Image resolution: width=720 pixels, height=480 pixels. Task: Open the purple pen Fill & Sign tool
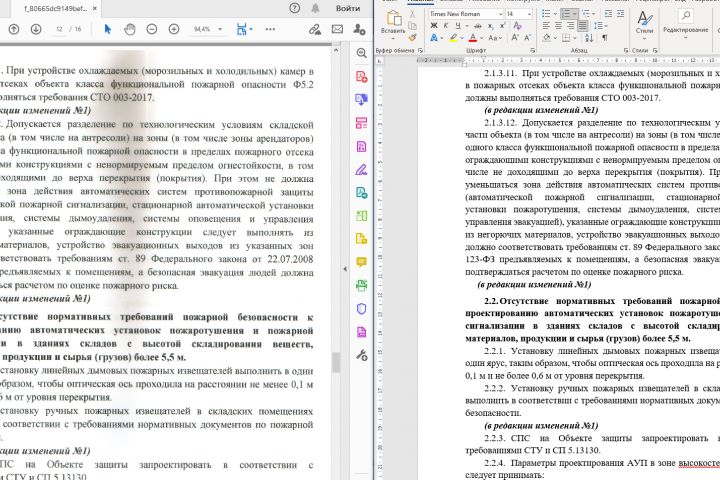point(361,170)
